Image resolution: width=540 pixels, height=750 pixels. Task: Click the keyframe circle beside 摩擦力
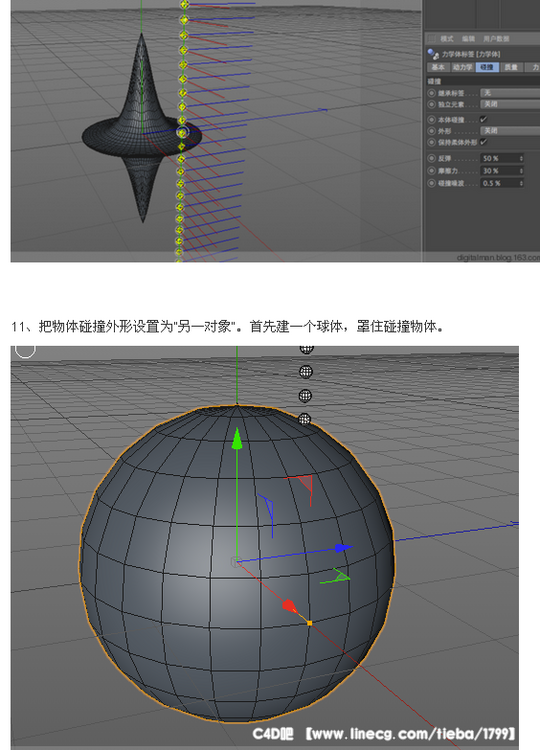(432, 171)
